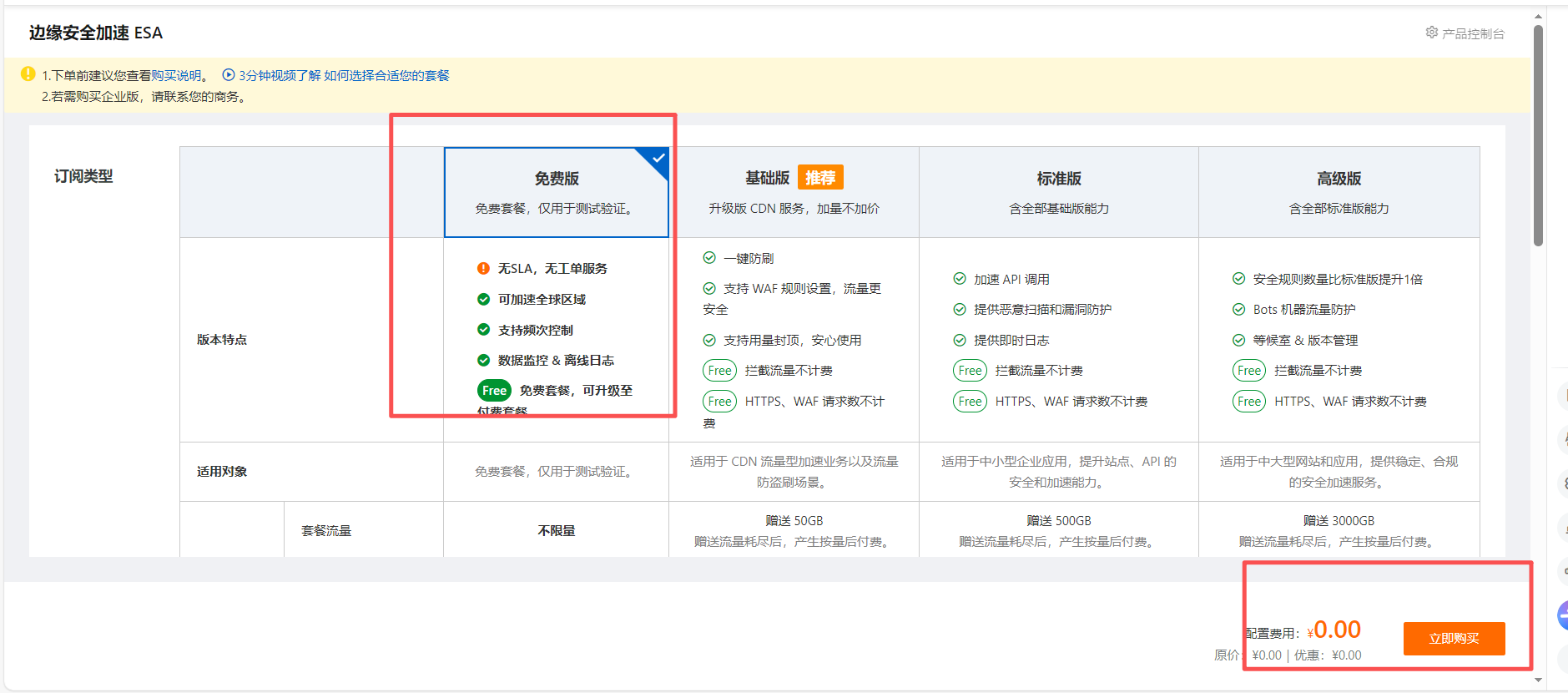This screenshot has height=693, width=1568.
Task: Click the Free badge beside 高级版 拦截流量不计费
Action: point(1249,371)
